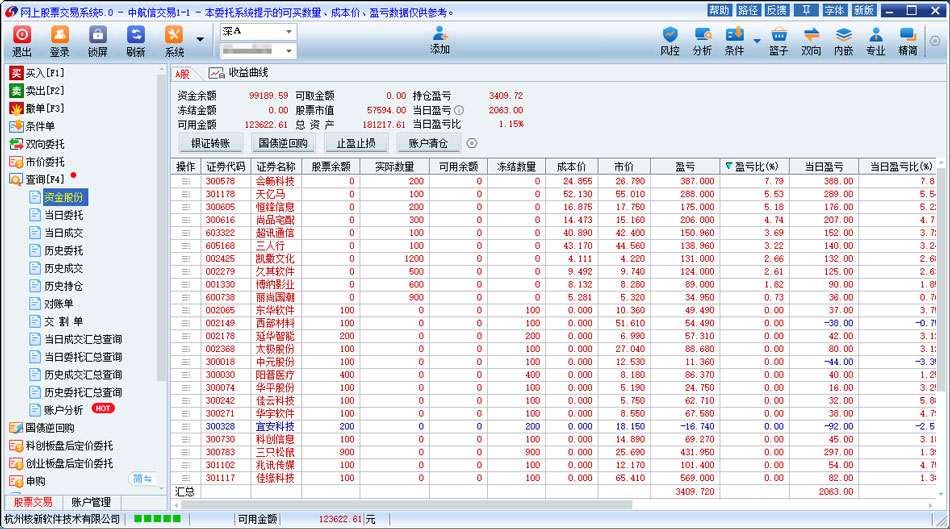
Task: Open the 分析 analysis icon
Action: pos(702,42)
